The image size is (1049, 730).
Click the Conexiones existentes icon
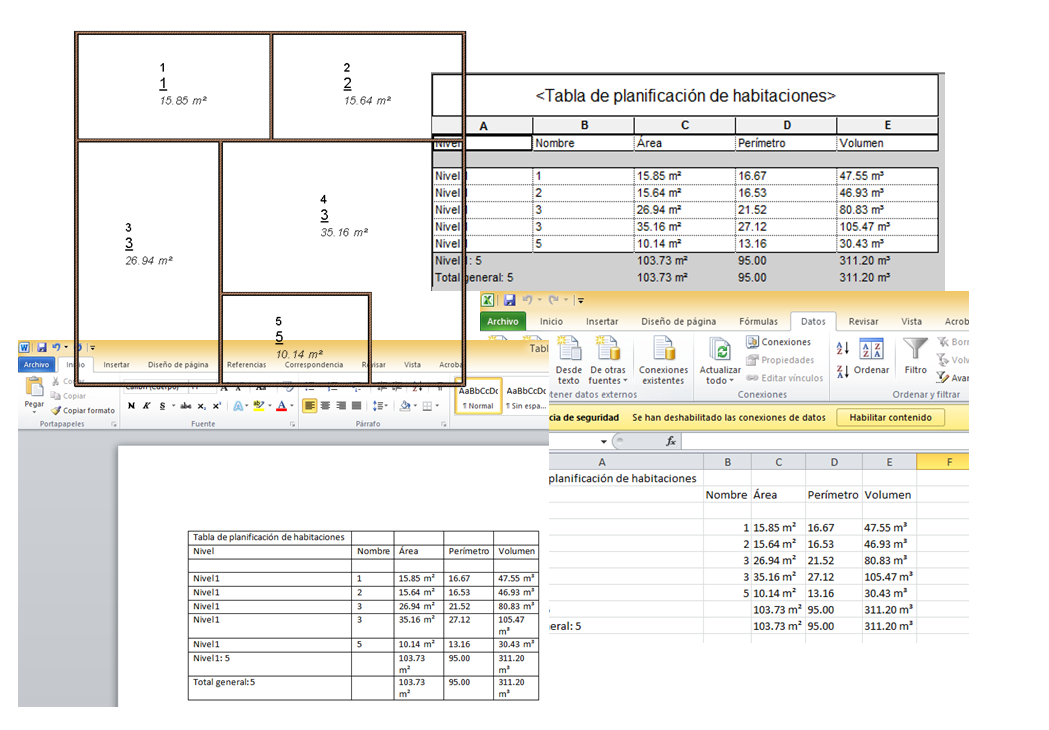(x=663, y=350)
